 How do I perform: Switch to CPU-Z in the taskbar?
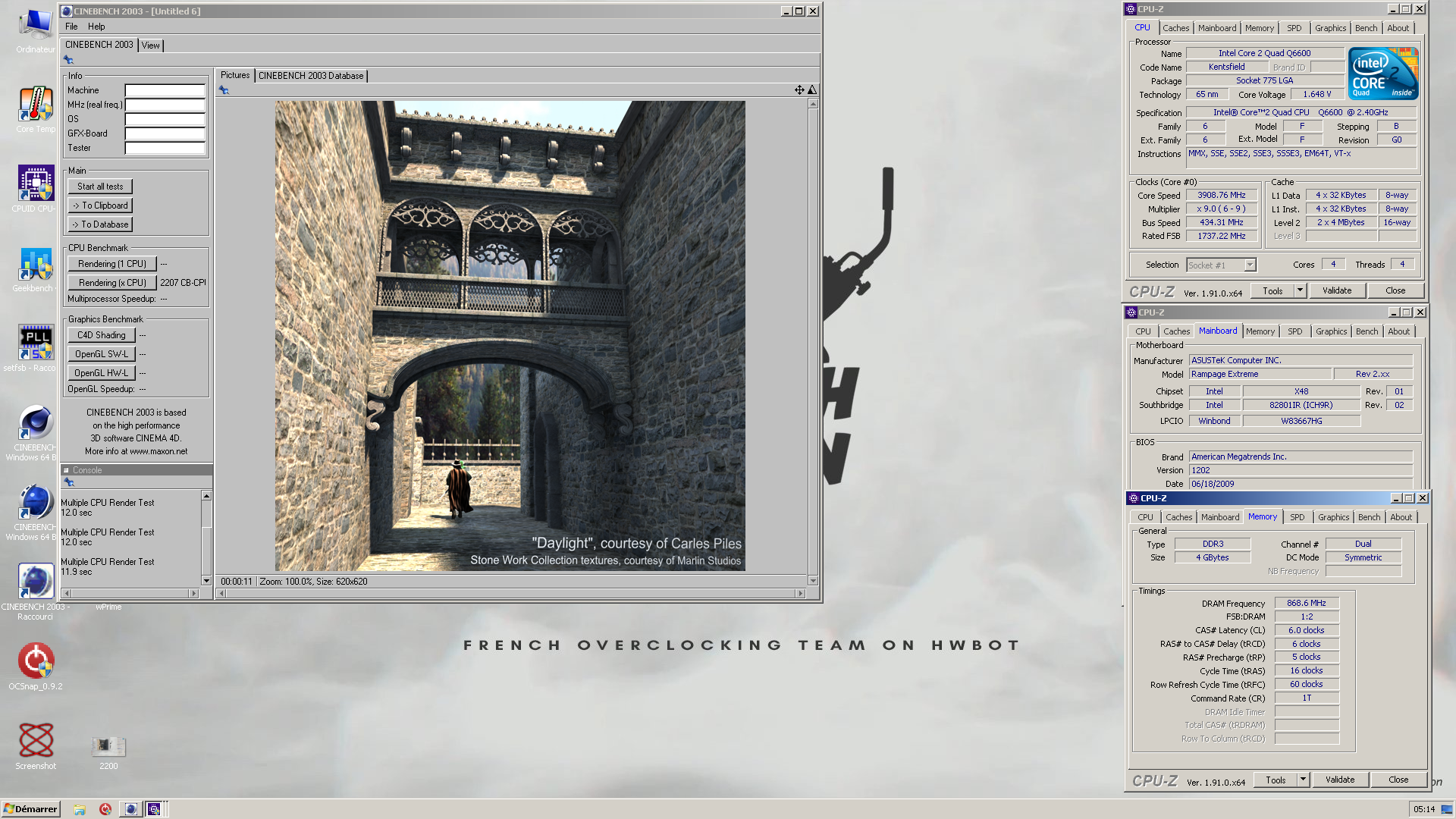point(154,809)
